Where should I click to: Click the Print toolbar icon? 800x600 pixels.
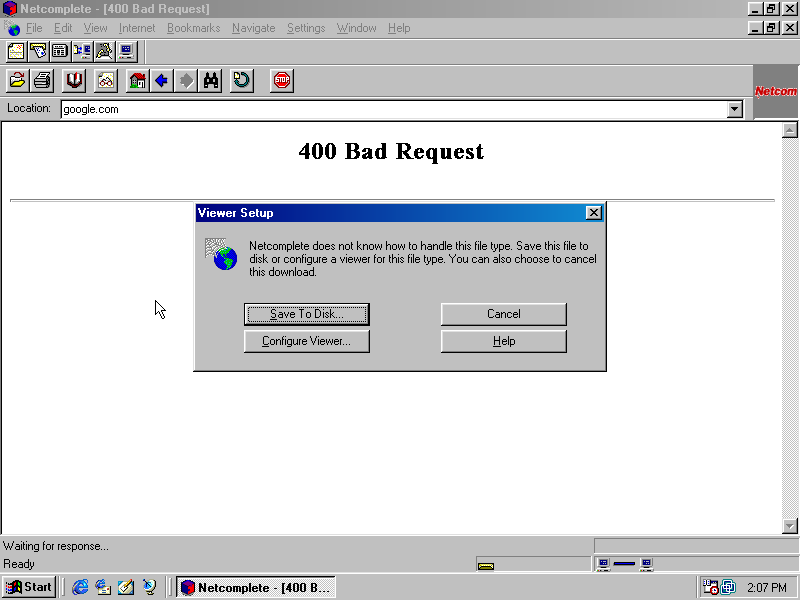coord(42,80)
